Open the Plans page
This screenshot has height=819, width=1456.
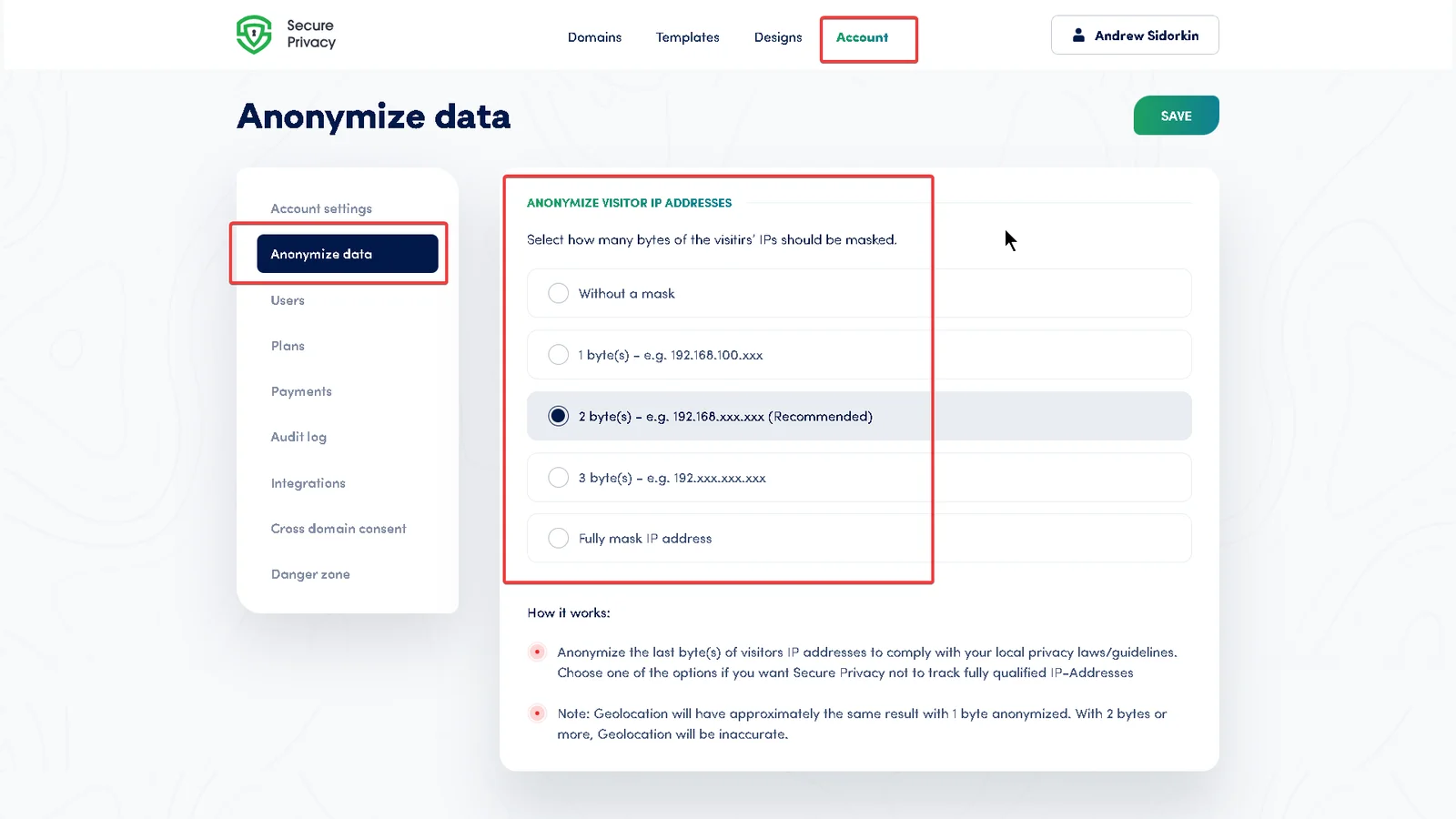pos(287,346)
